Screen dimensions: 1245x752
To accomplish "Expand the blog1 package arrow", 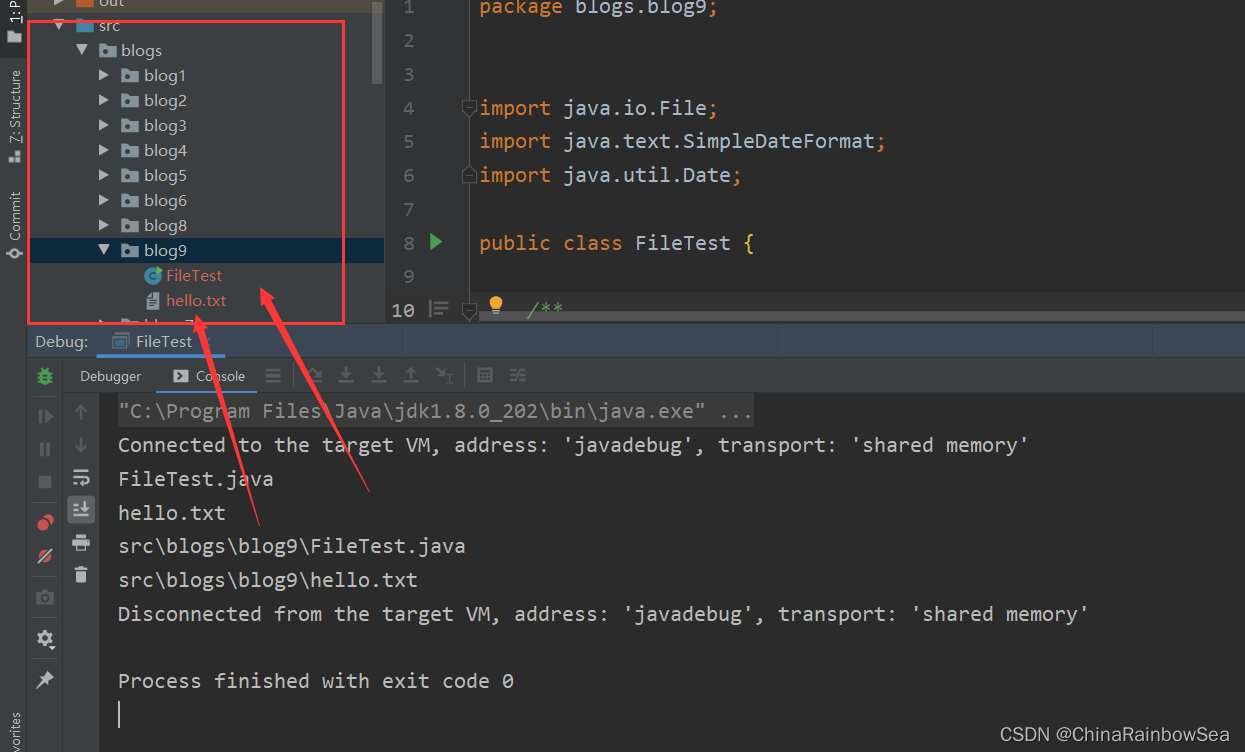I will (104, 75).
